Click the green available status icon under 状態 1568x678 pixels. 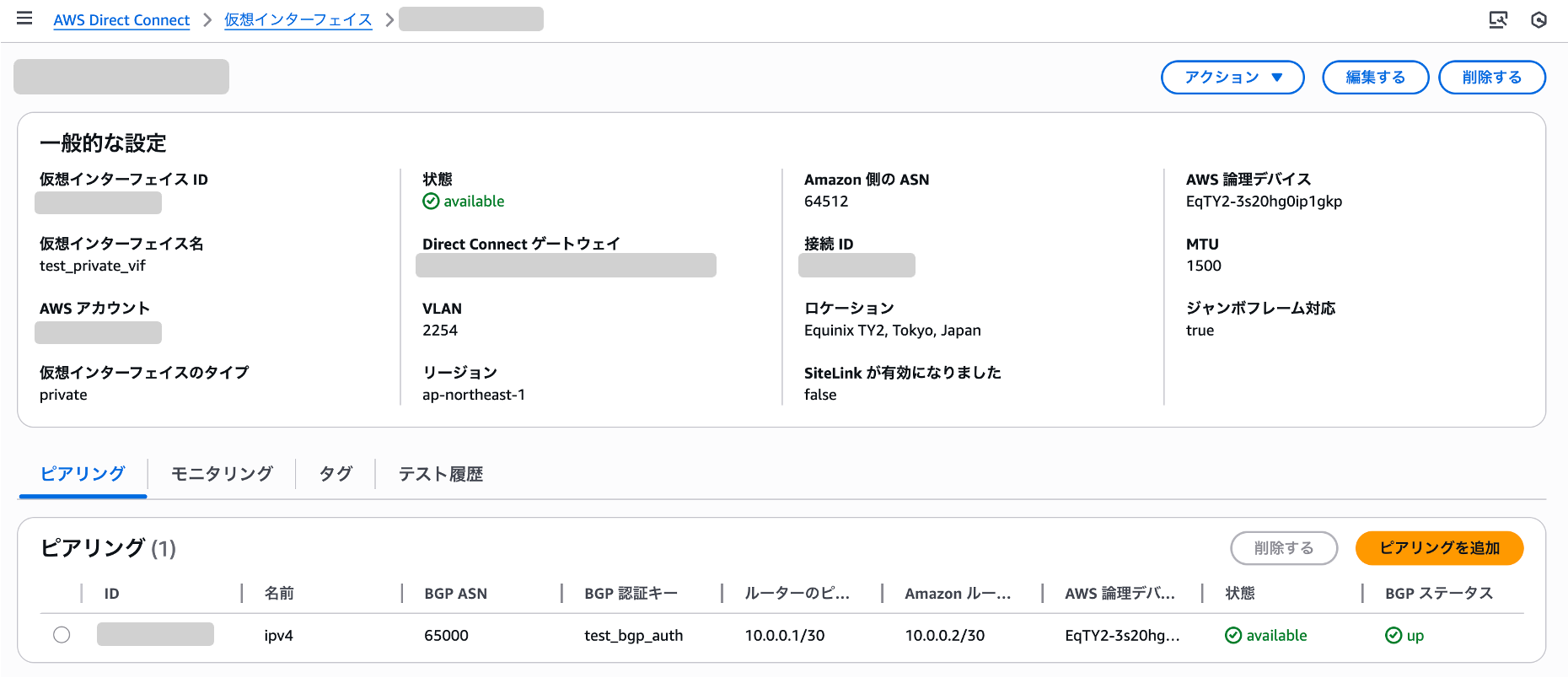click(431, 201)
